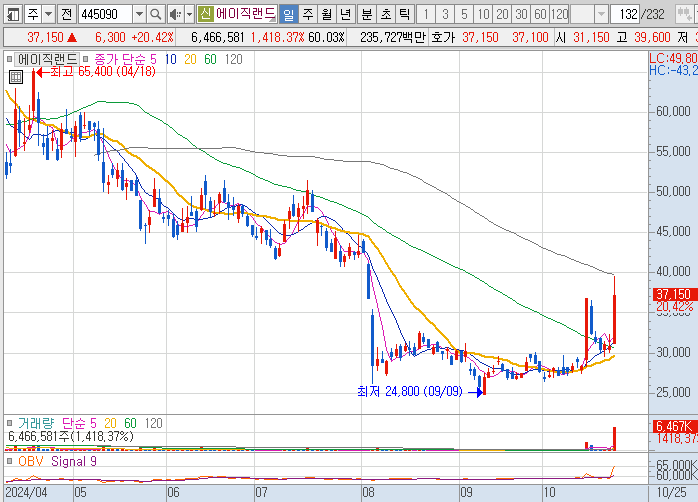Image resolution: width=698 pixels, height=502 pixels.
Task: Click the HC:-43,2 value at top right
Action: pyautogui.click(x=673, y=70)
